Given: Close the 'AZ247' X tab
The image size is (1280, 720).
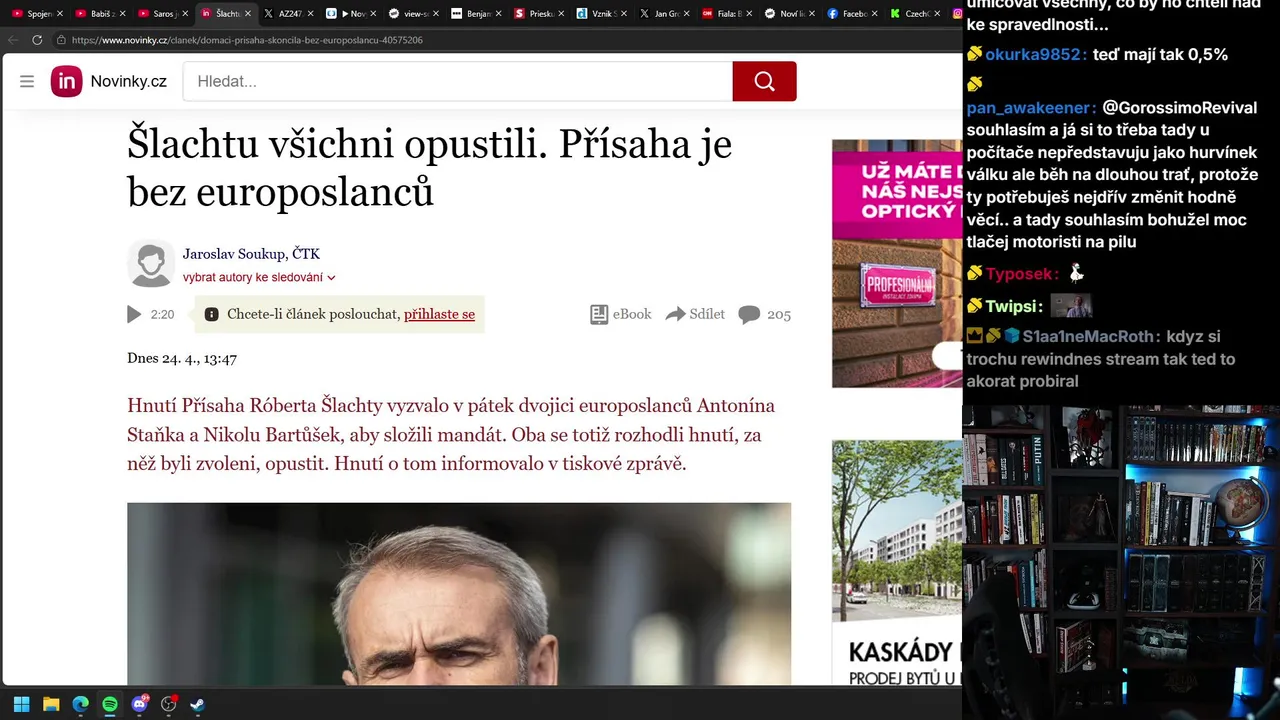Looking at the screenshot, I should [x=311, y=14].
